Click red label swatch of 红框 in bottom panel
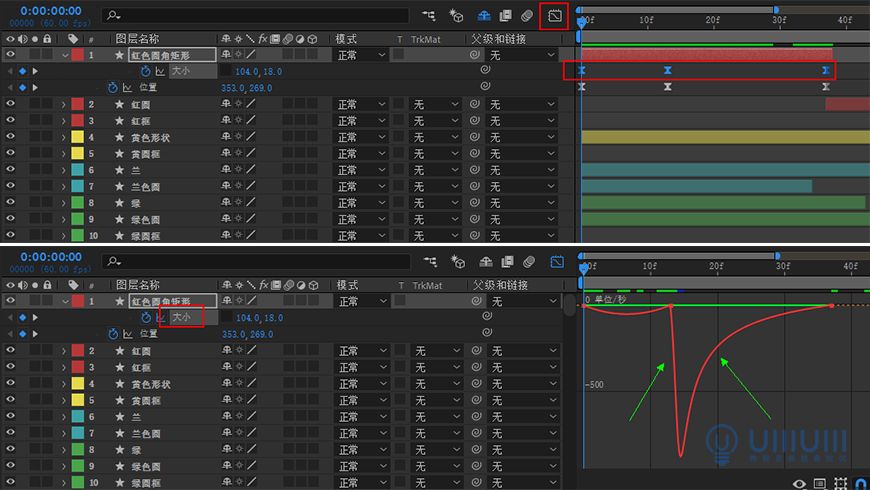 click(77, 367)
